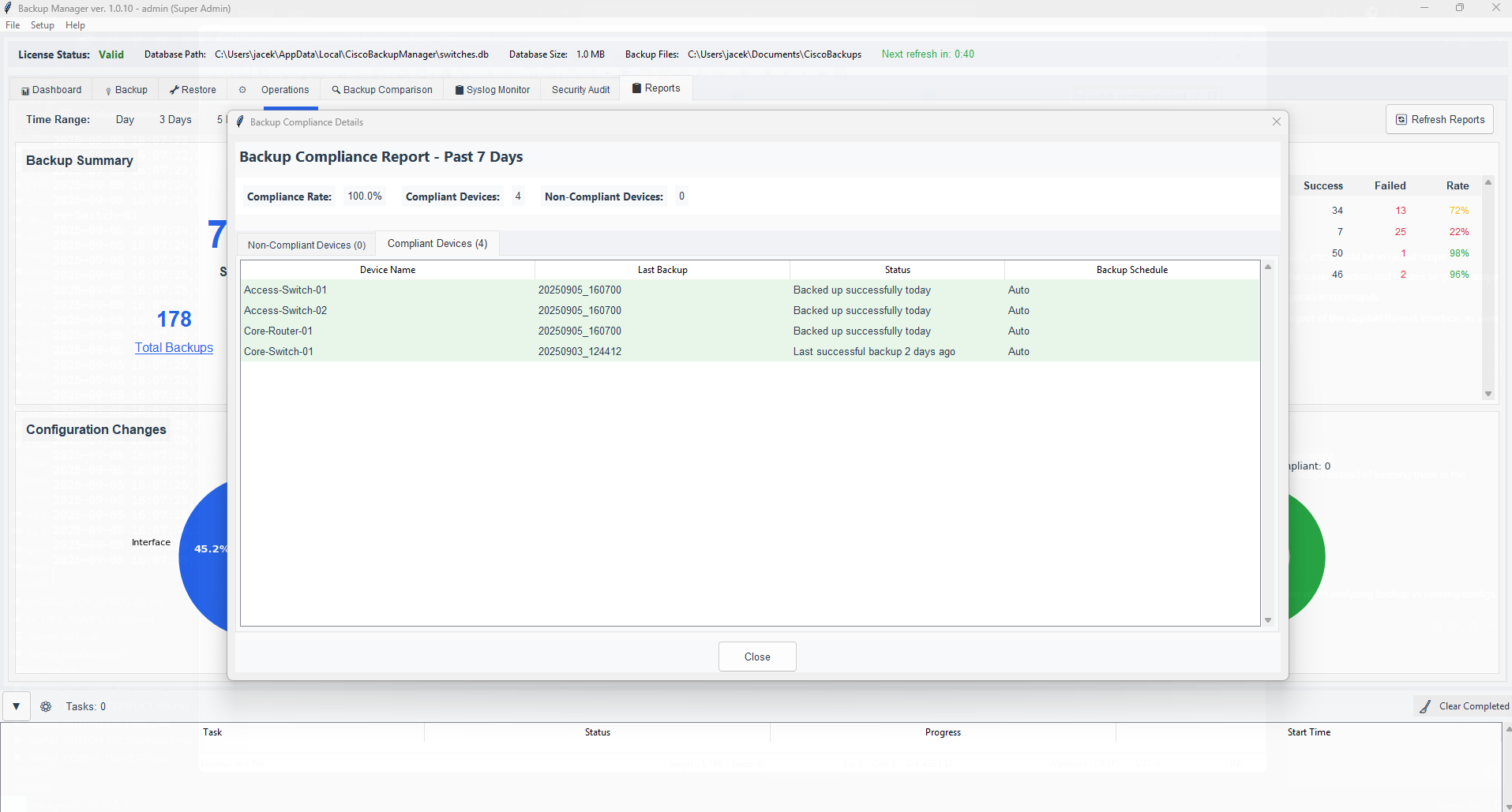Open the Total Backups link
Viewport: 1512px width, 812px height.
pos(174,347)
